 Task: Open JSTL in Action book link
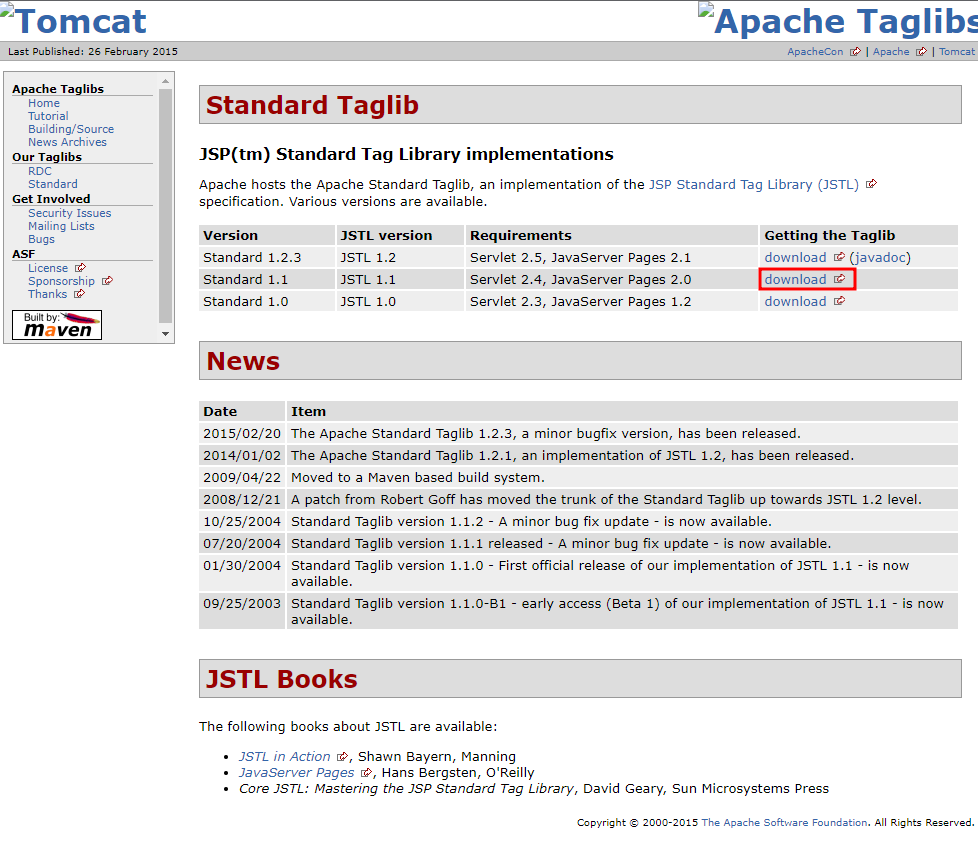tap(284, 757)
